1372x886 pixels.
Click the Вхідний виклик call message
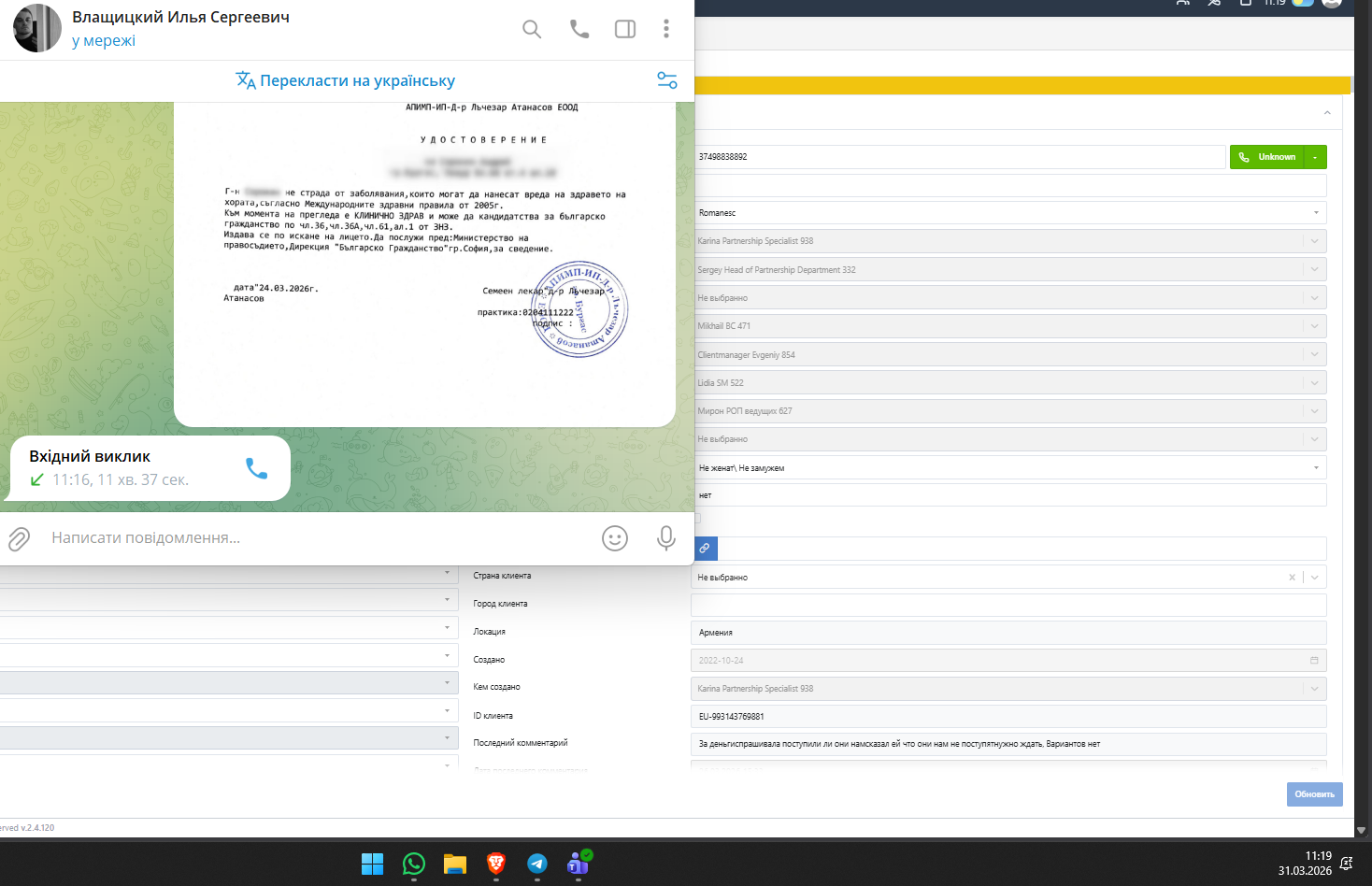click(150, 468)
